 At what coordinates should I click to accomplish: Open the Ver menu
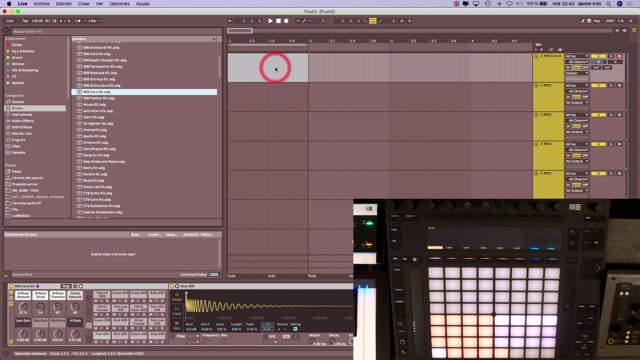click(99, 4)
